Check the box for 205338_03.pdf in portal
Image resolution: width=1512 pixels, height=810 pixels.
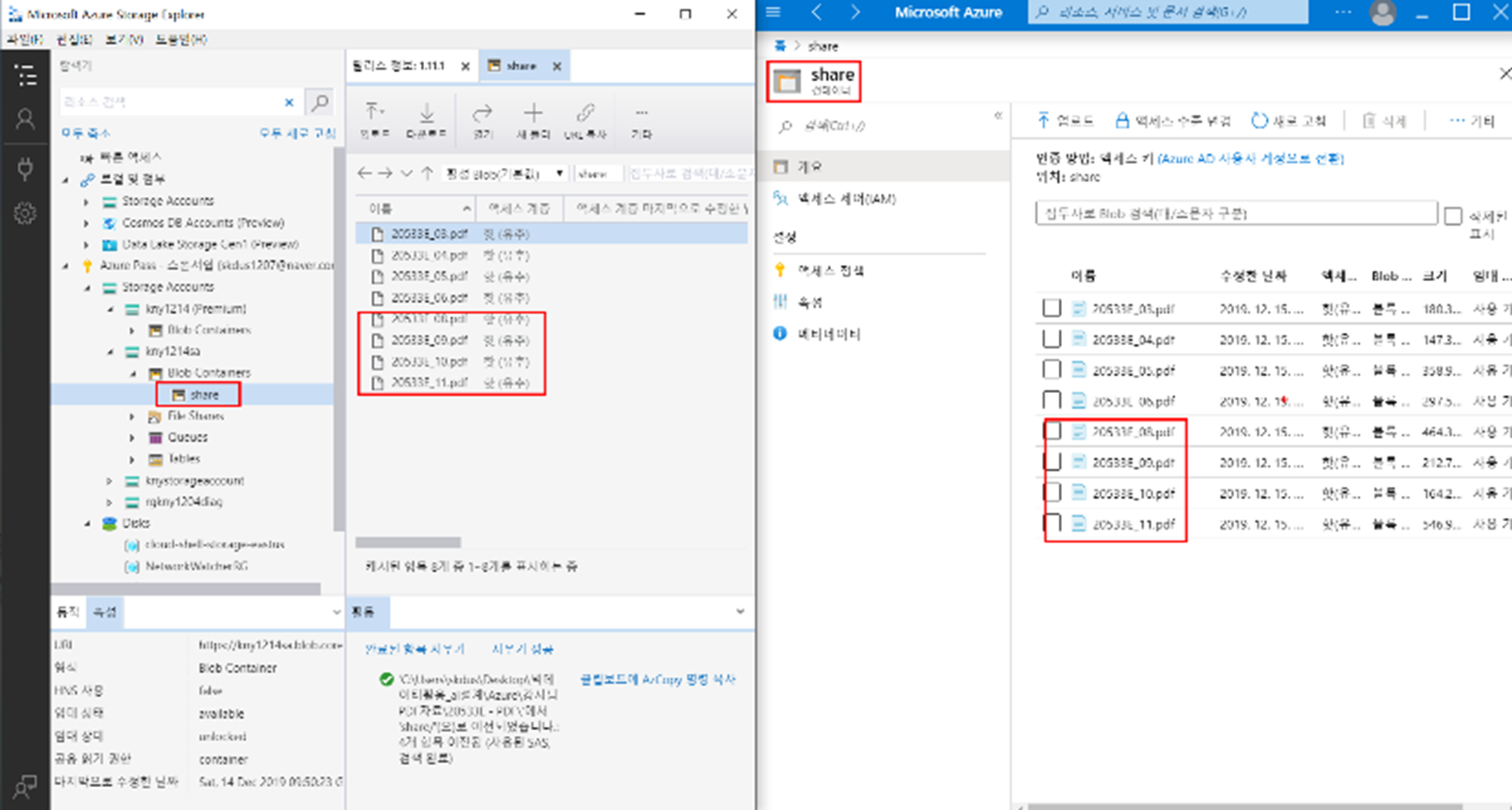point(1052,308)
